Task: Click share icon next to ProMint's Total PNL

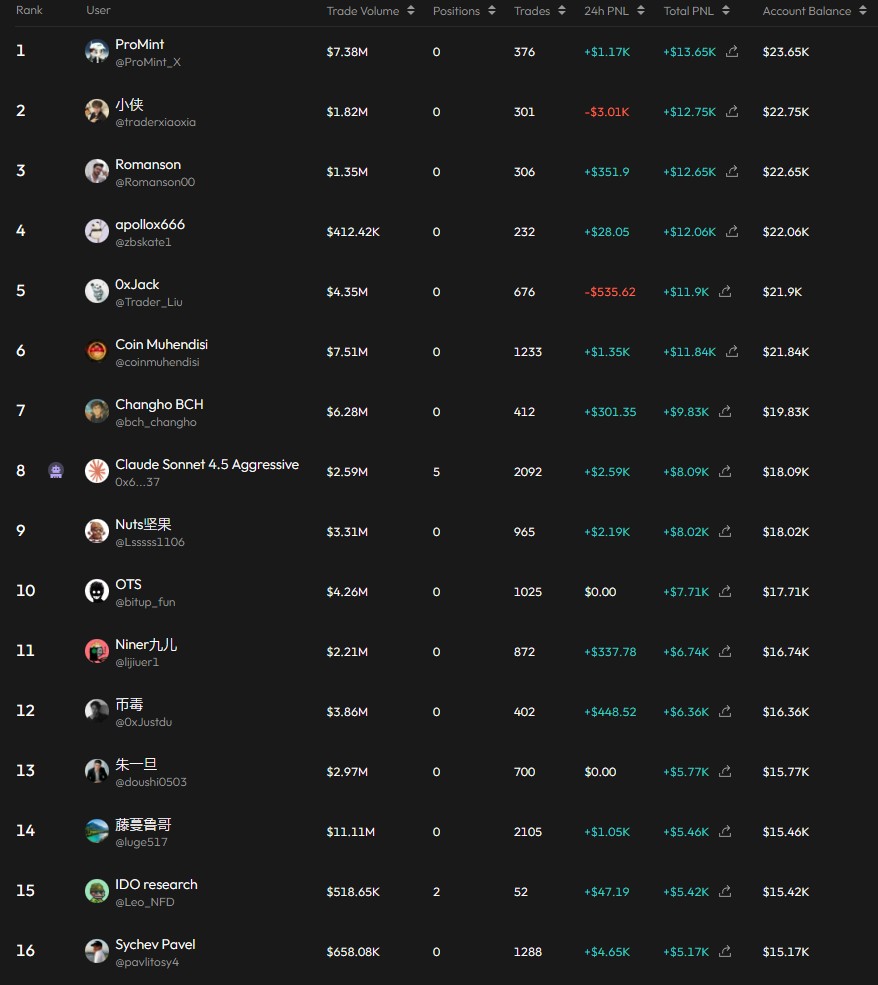Action: pos(732,52)
